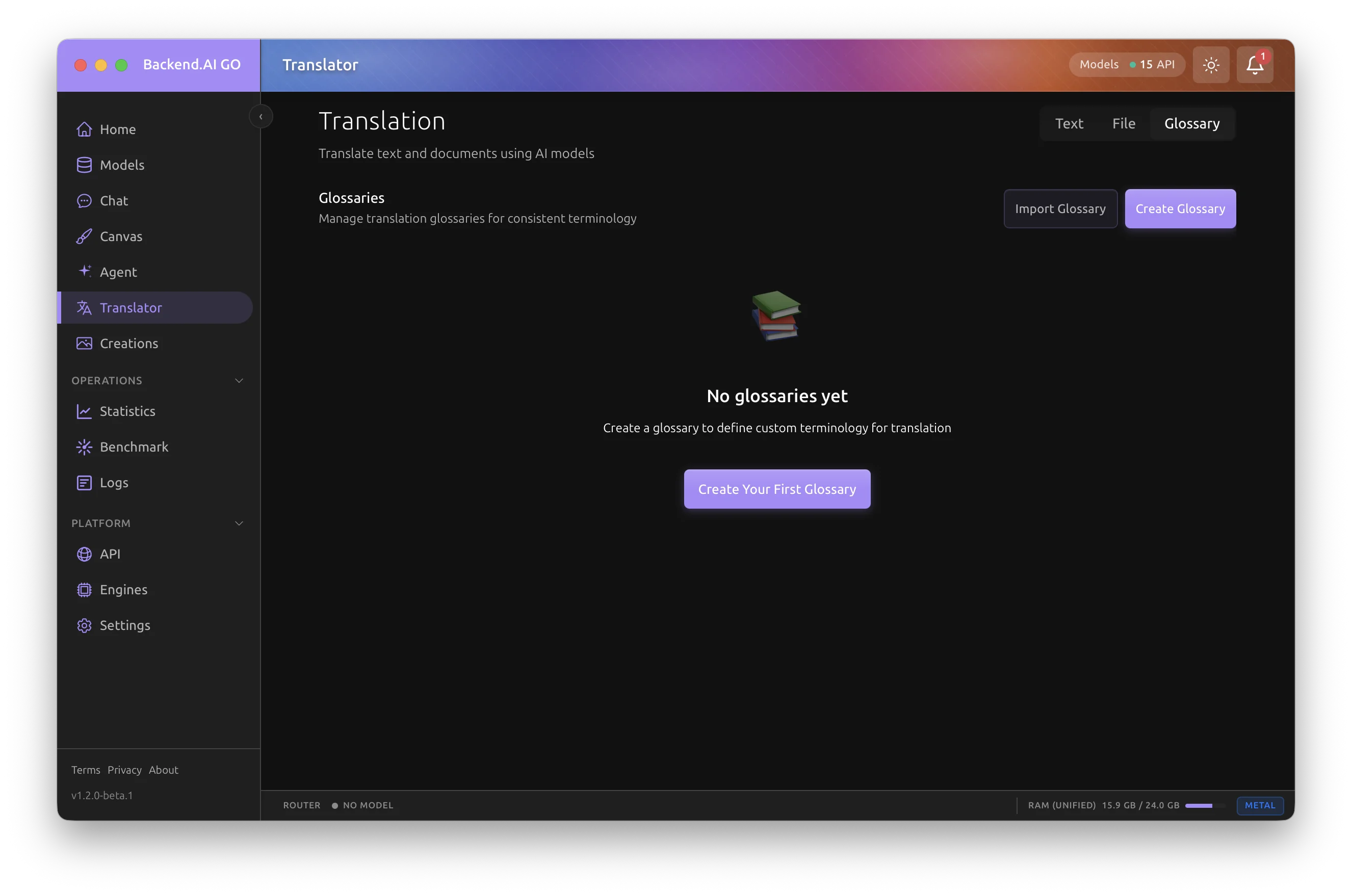The image size is (1352, 896).
Task: Collapse the PLATFORM section chevron
Action: coord(239,523)
